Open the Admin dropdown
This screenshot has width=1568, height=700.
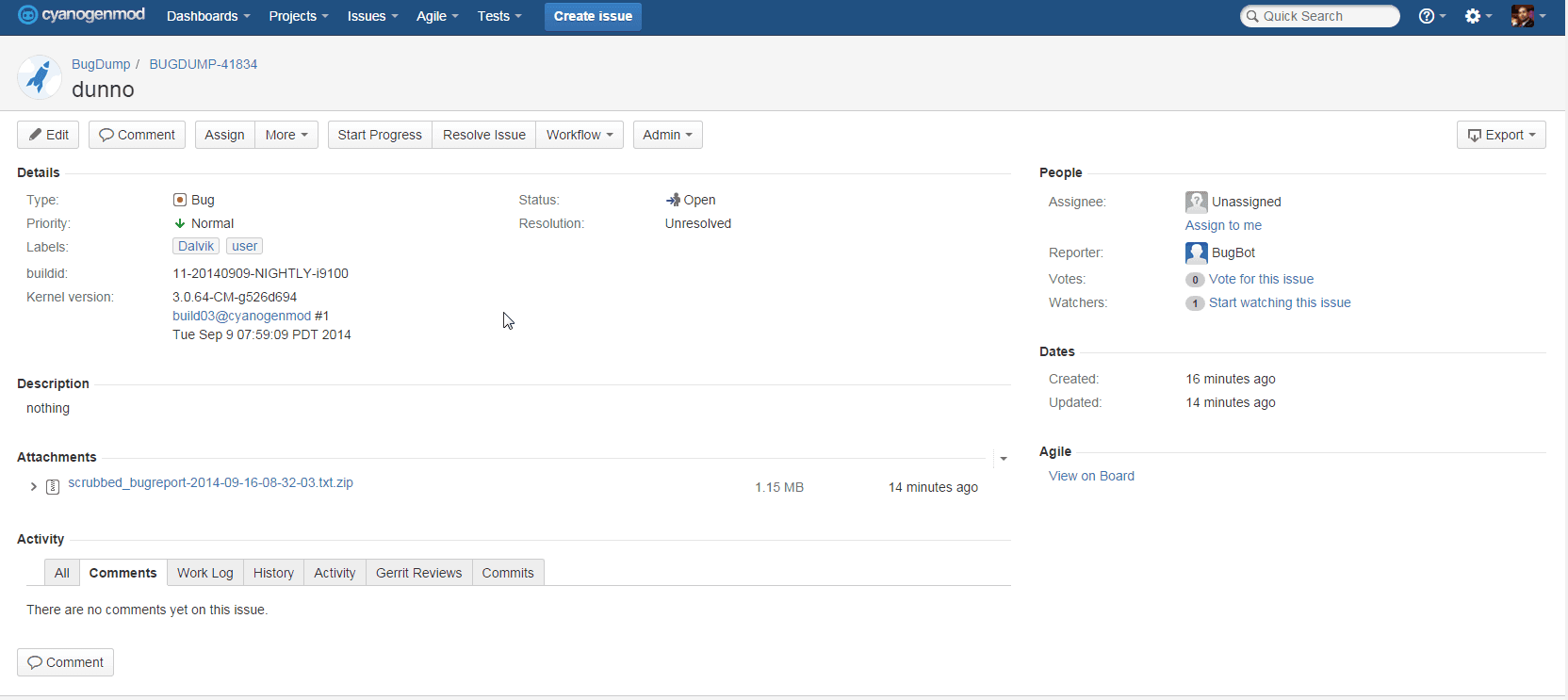click(667, 135)
